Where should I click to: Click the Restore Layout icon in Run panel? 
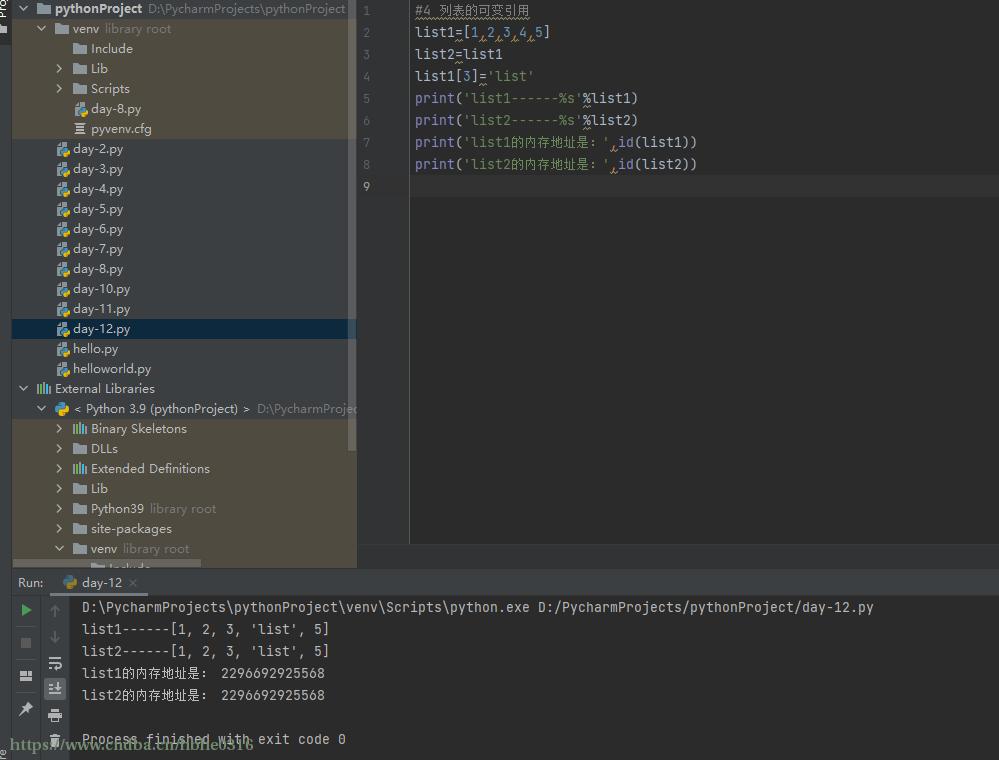26,676
